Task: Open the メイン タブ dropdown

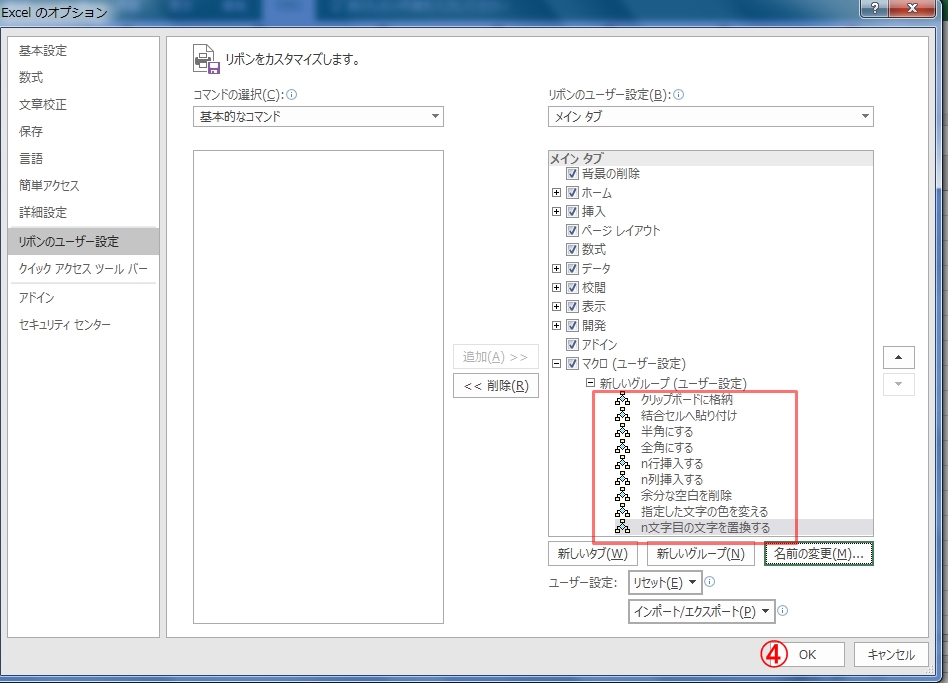Action: [710, 116]
